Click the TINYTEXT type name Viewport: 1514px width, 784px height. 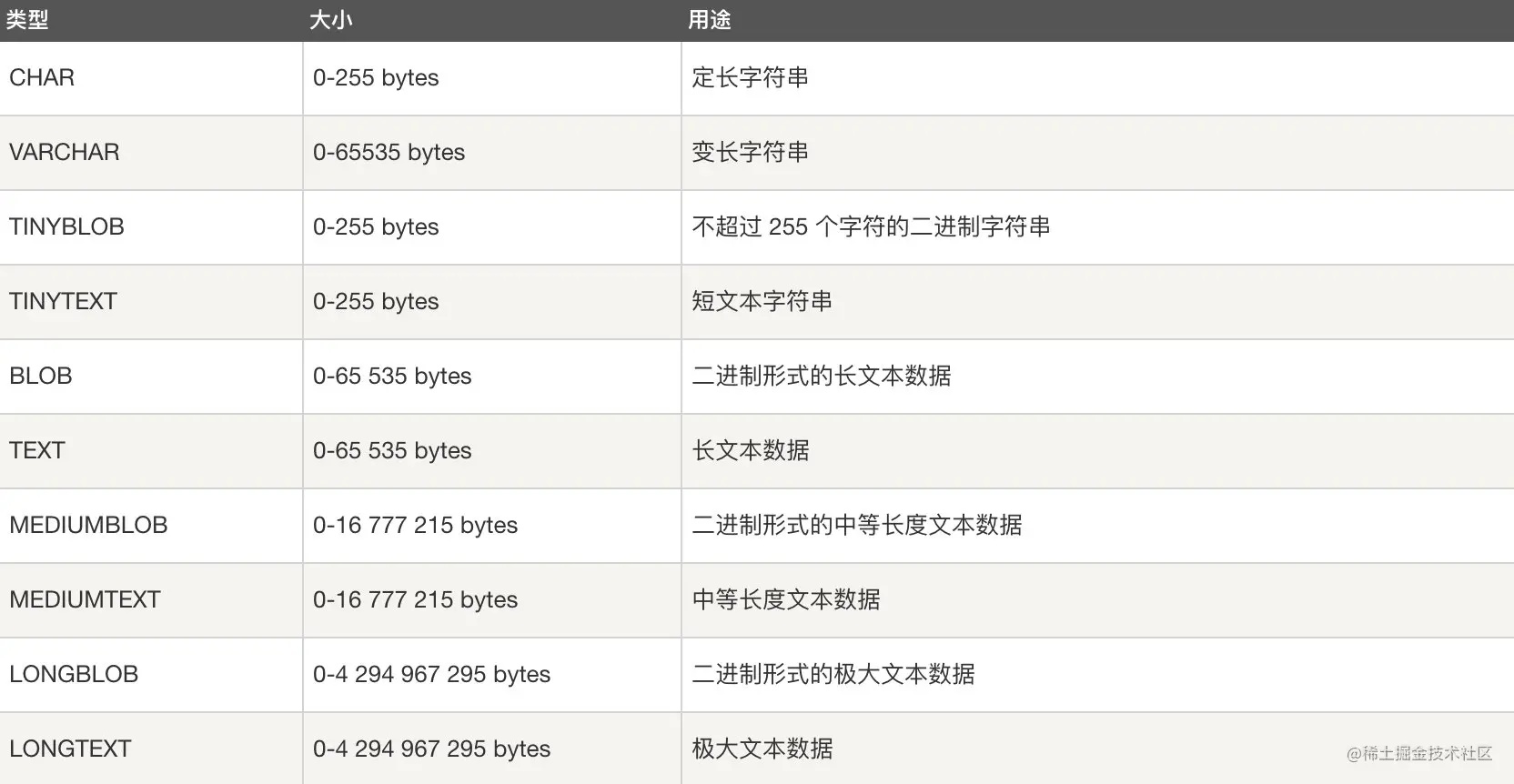tap(63, 302)
